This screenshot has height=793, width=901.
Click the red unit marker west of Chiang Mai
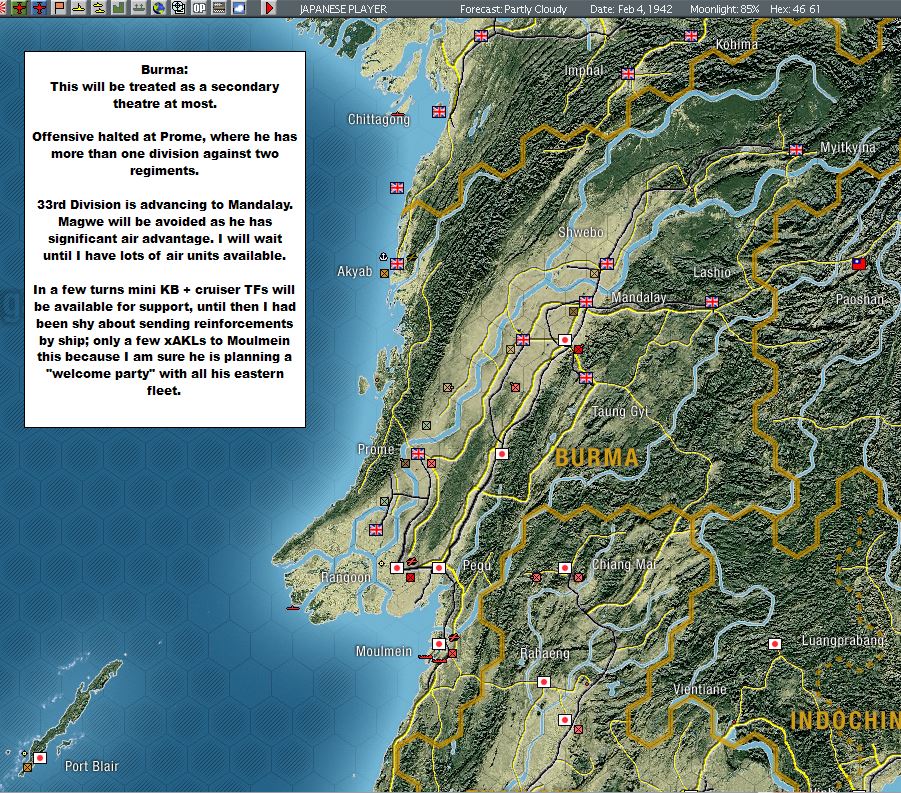[536, 578]
